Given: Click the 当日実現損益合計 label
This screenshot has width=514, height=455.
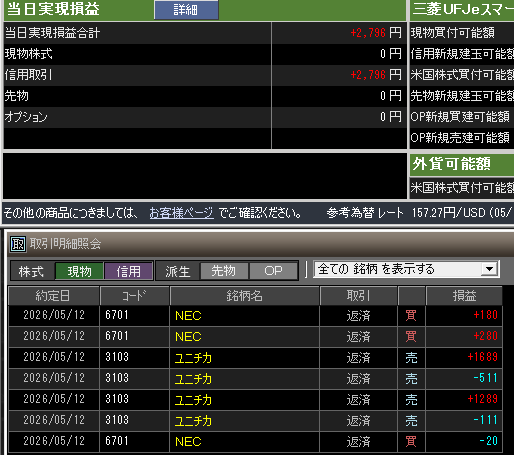Looking at the screenshot, I should [x=52, y=33].
